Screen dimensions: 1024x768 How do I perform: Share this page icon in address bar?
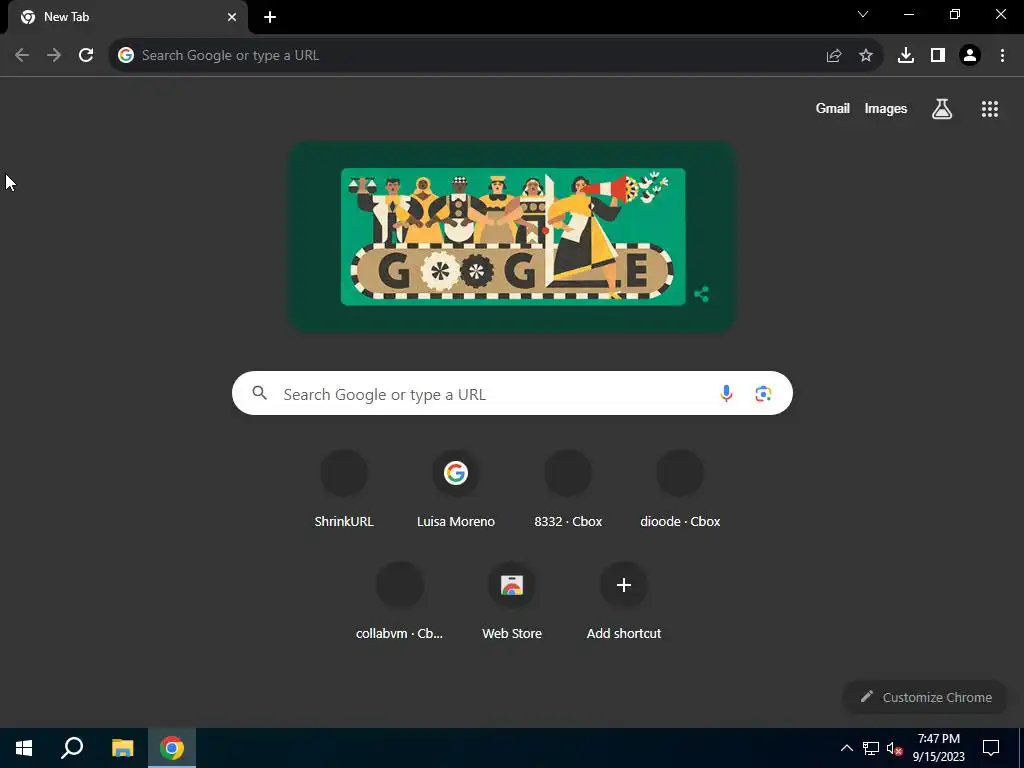click(834, 56)
